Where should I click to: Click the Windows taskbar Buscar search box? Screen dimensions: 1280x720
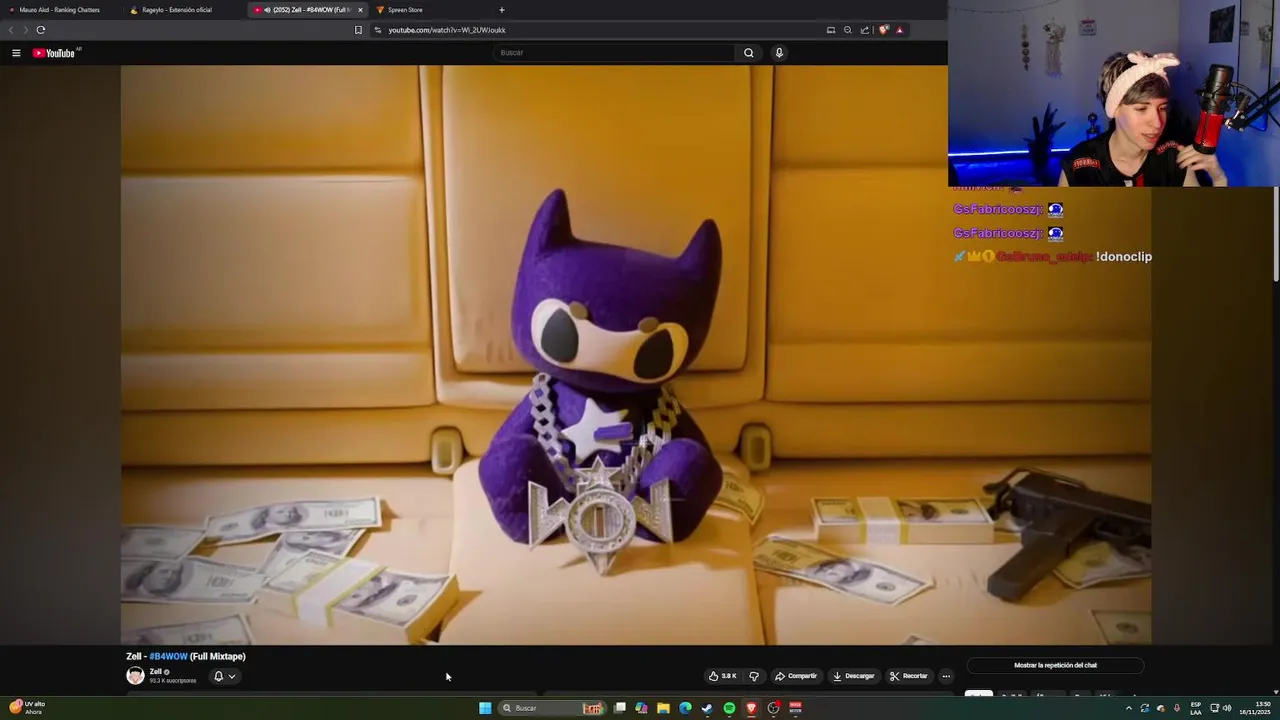(553, 708)
